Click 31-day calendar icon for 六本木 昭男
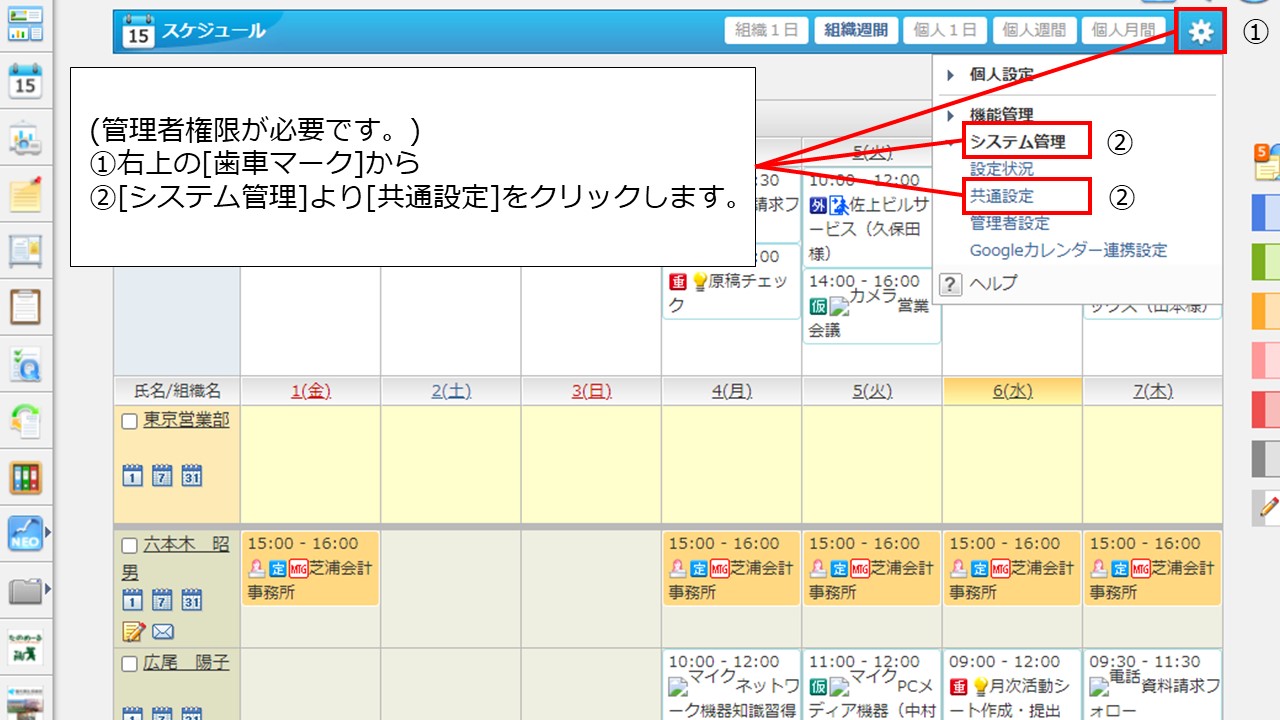This screenshot has width=1280, height=720. tap(192, 600)
